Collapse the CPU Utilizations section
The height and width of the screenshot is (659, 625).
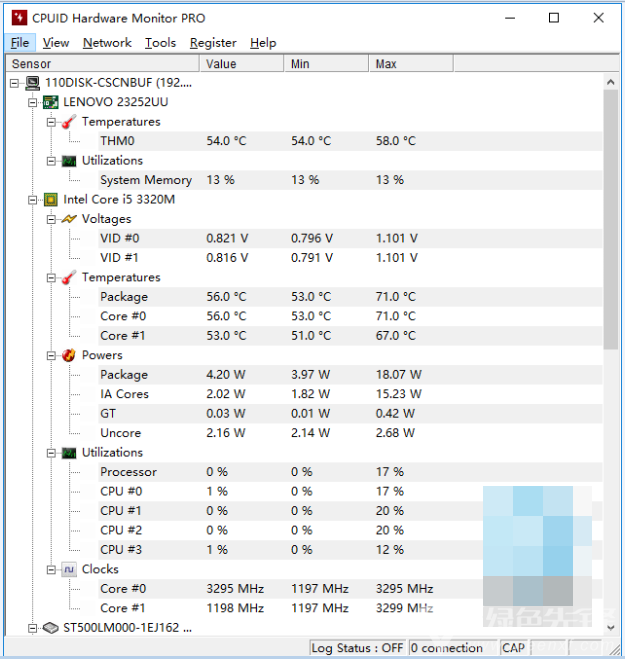pos(51,452)
